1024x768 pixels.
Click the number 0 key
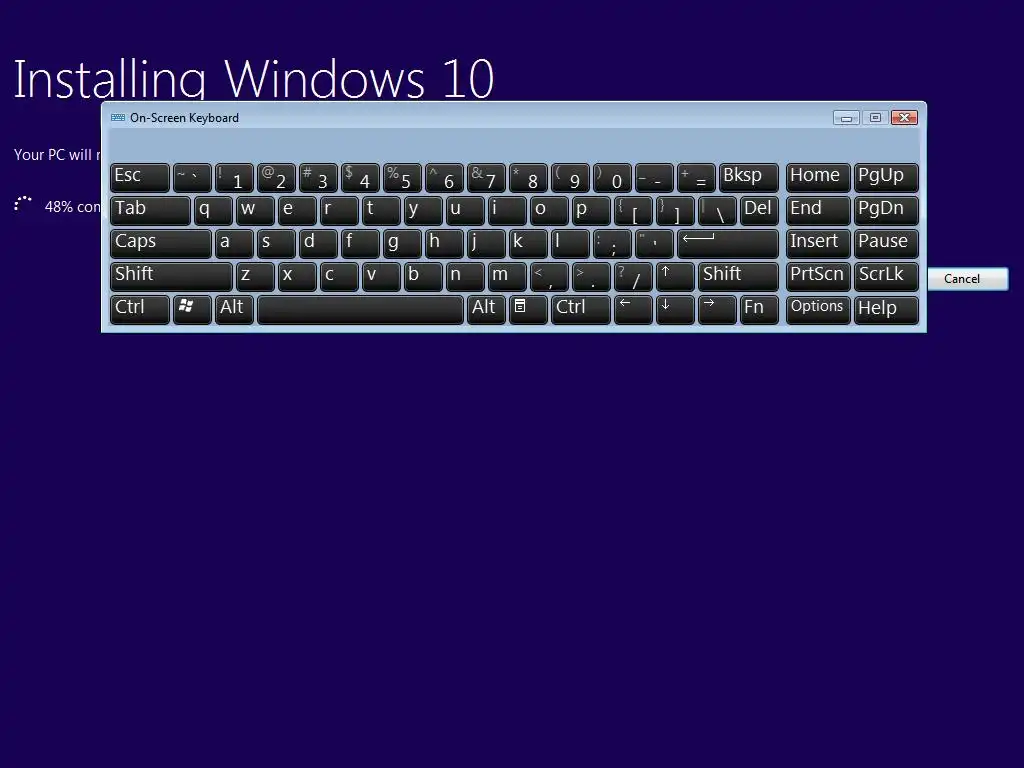click(x=612, y=178)
